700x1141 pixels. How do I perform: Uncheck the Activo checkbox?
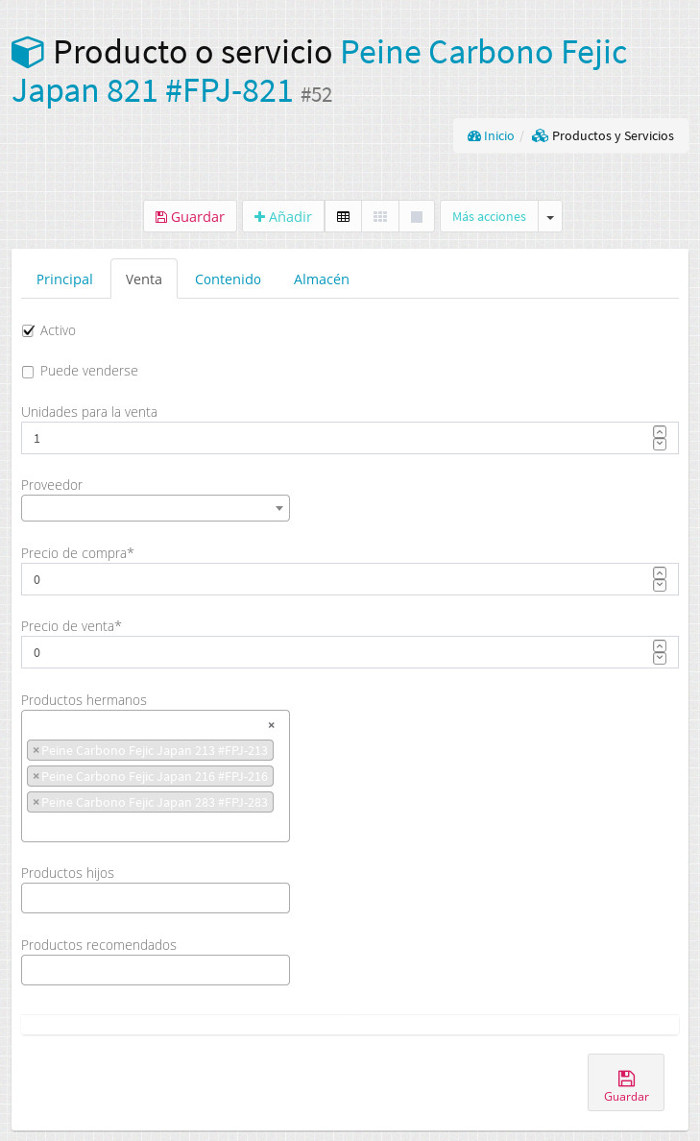[x=28, y=331]
